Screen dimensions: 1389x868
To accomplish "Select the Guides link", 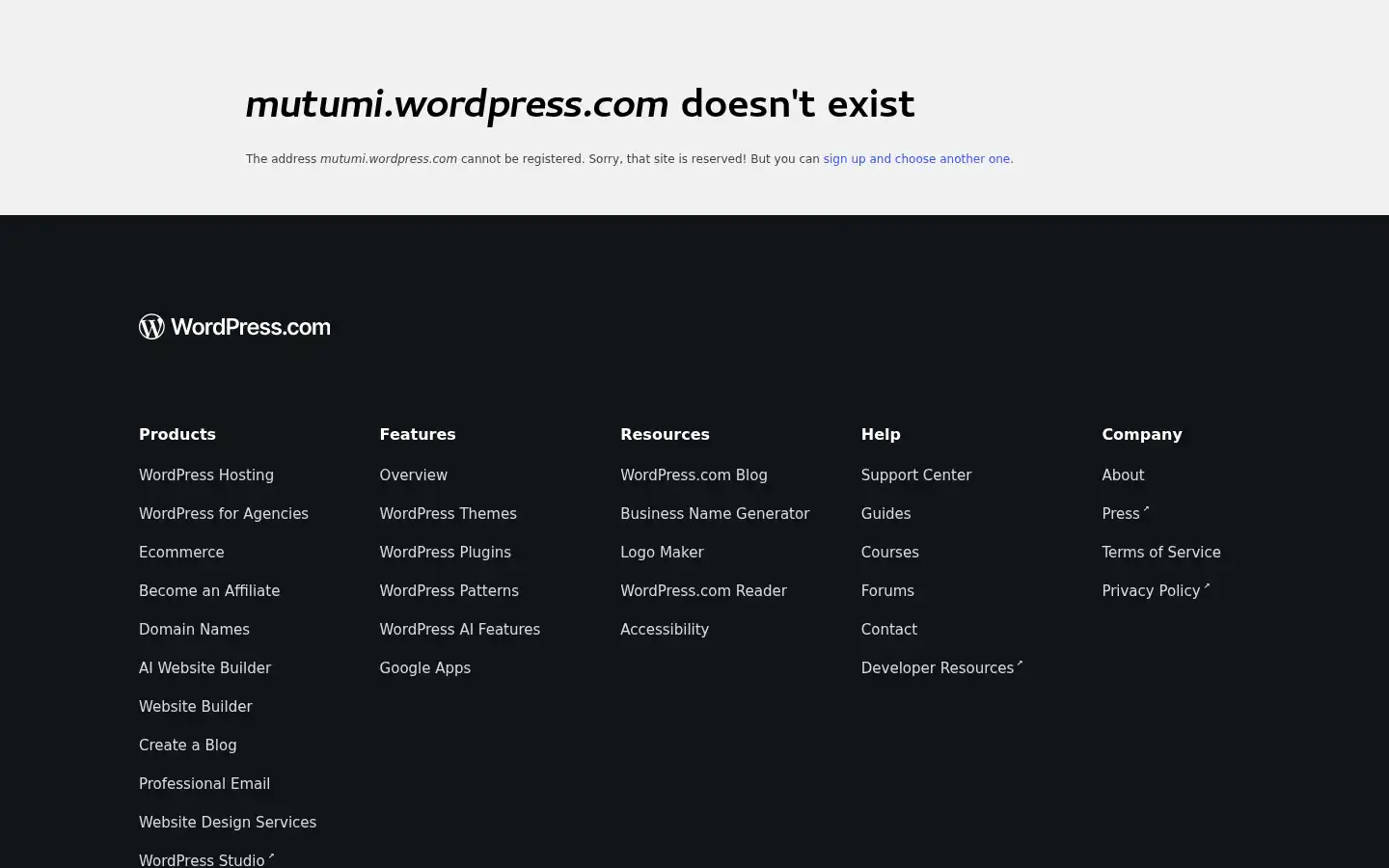I will coord(886,513).
